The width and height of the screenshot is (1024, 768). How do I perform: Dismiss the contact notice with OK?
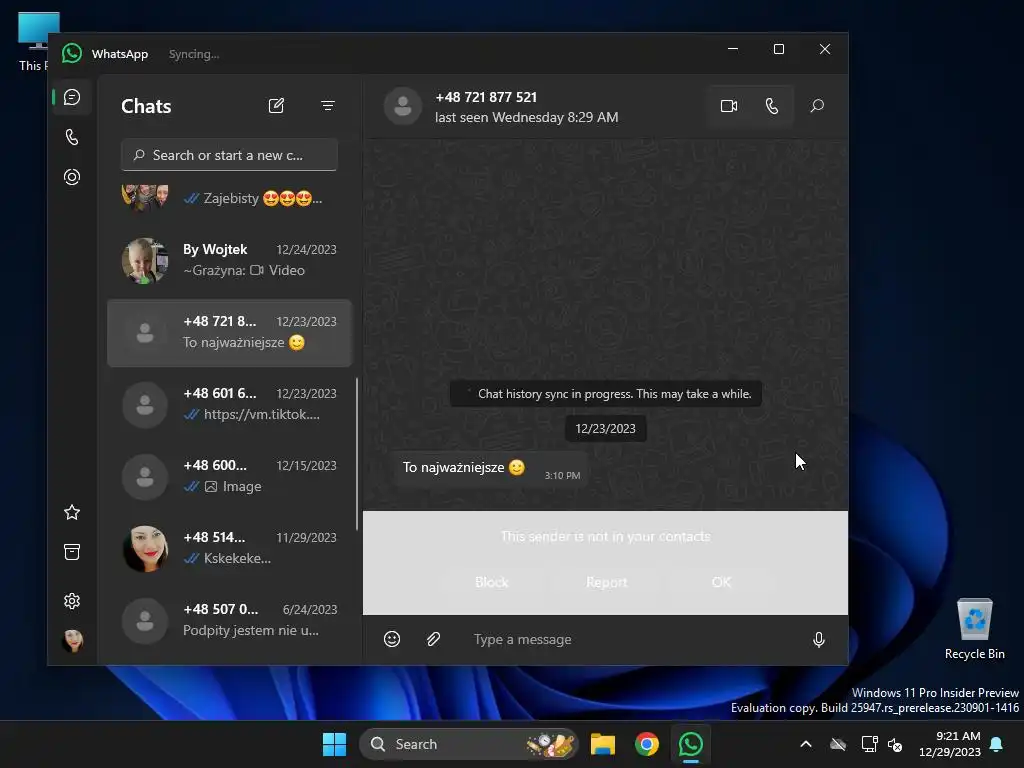(x=721, y=582)
